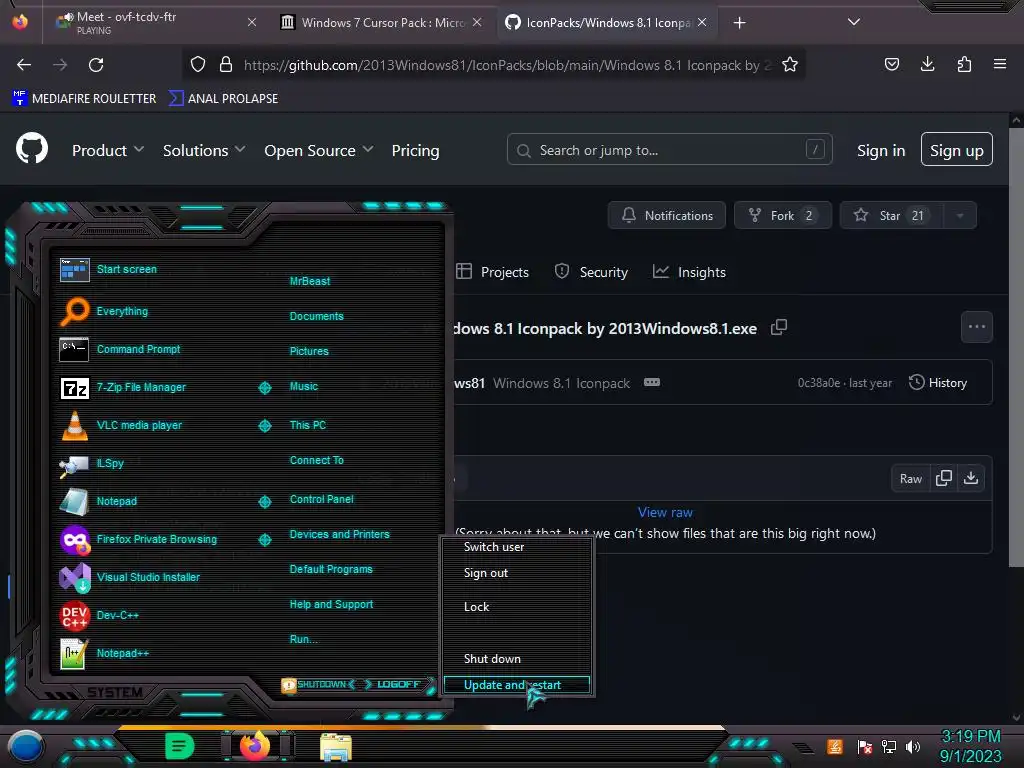Open the Pricing link
The width and height of the screenshot is (1024, 768).
click(415, 150)
